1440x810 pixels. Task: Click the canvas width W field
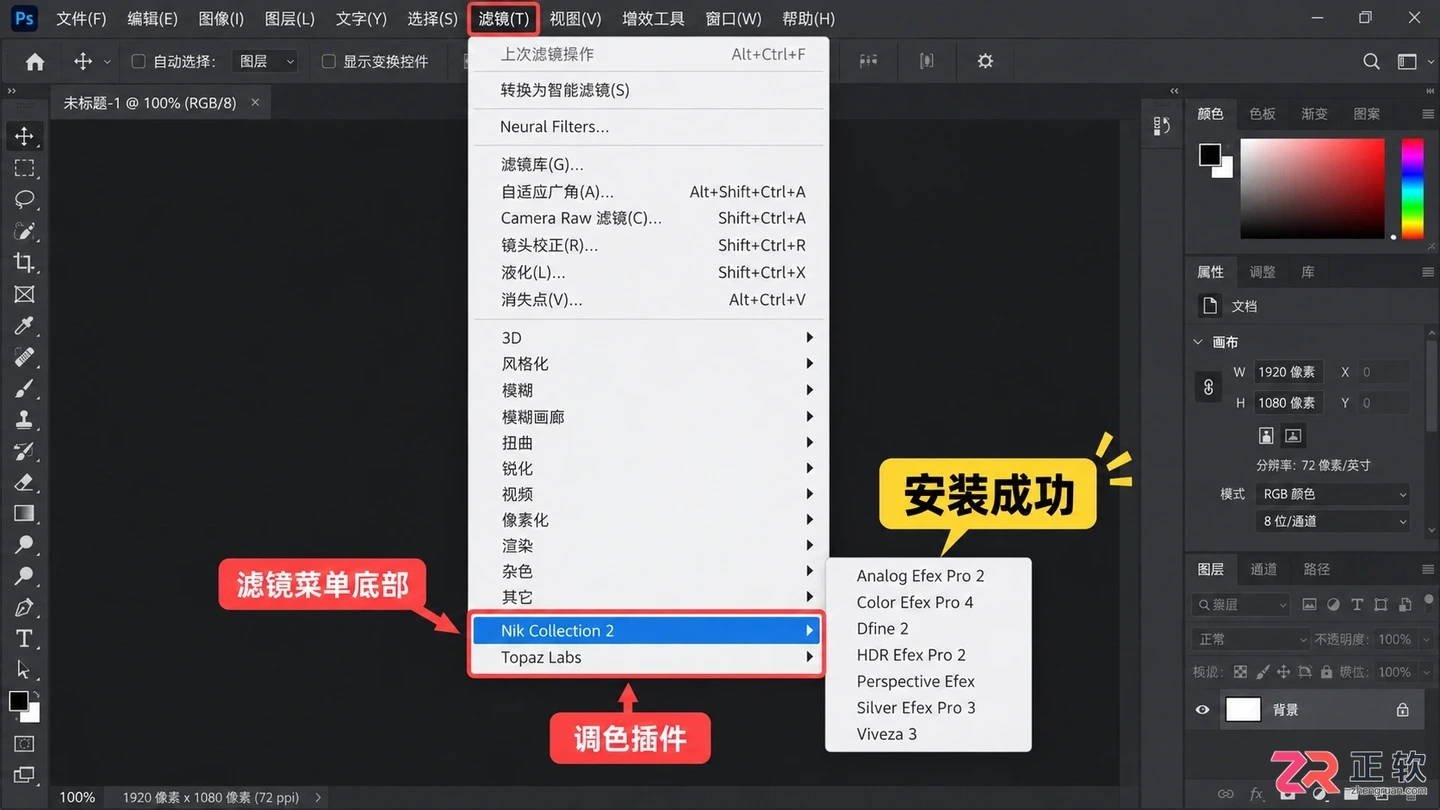1289,372
